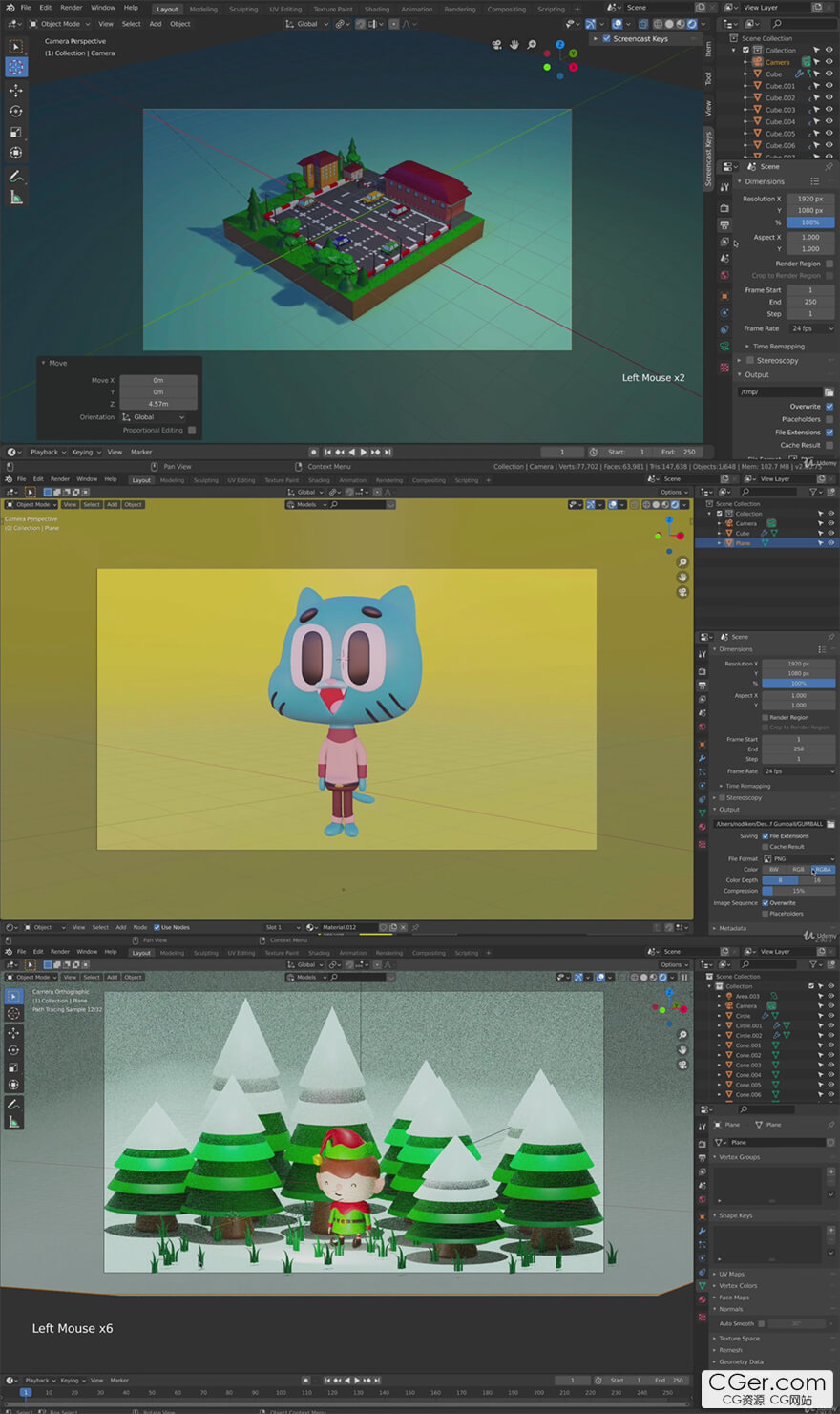The image size is (840, 1414).
Task: Switch to the Shading tab in the top window
Action: pos(377,10)
